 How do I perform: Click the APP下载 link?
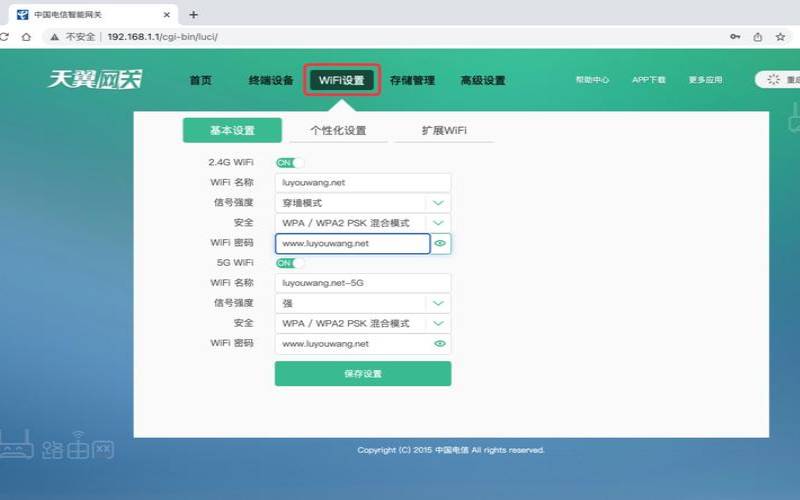(x=648, y=80)
